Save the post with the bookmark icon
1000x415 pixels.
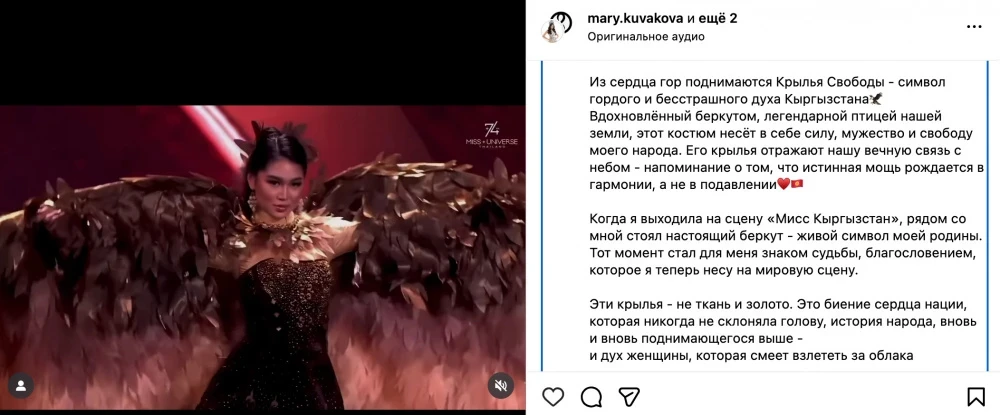click(x=976, y=397)
